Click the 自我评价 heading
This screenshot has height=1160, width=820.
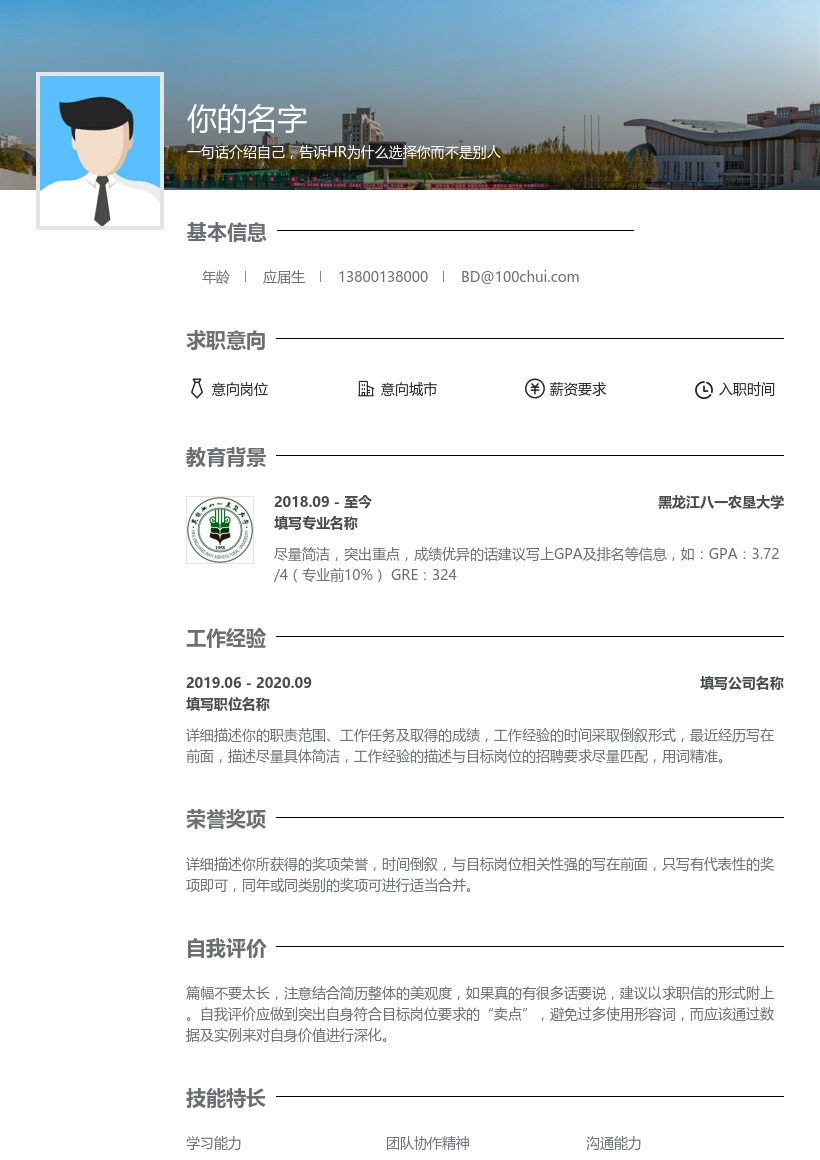[226, 949]
